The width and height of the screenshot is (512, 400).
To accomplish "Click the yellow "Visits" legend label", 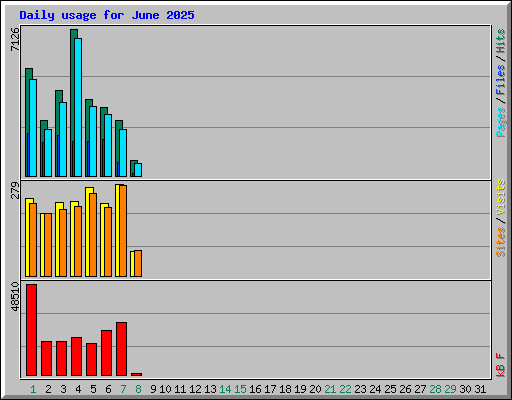I will point(500,197).
